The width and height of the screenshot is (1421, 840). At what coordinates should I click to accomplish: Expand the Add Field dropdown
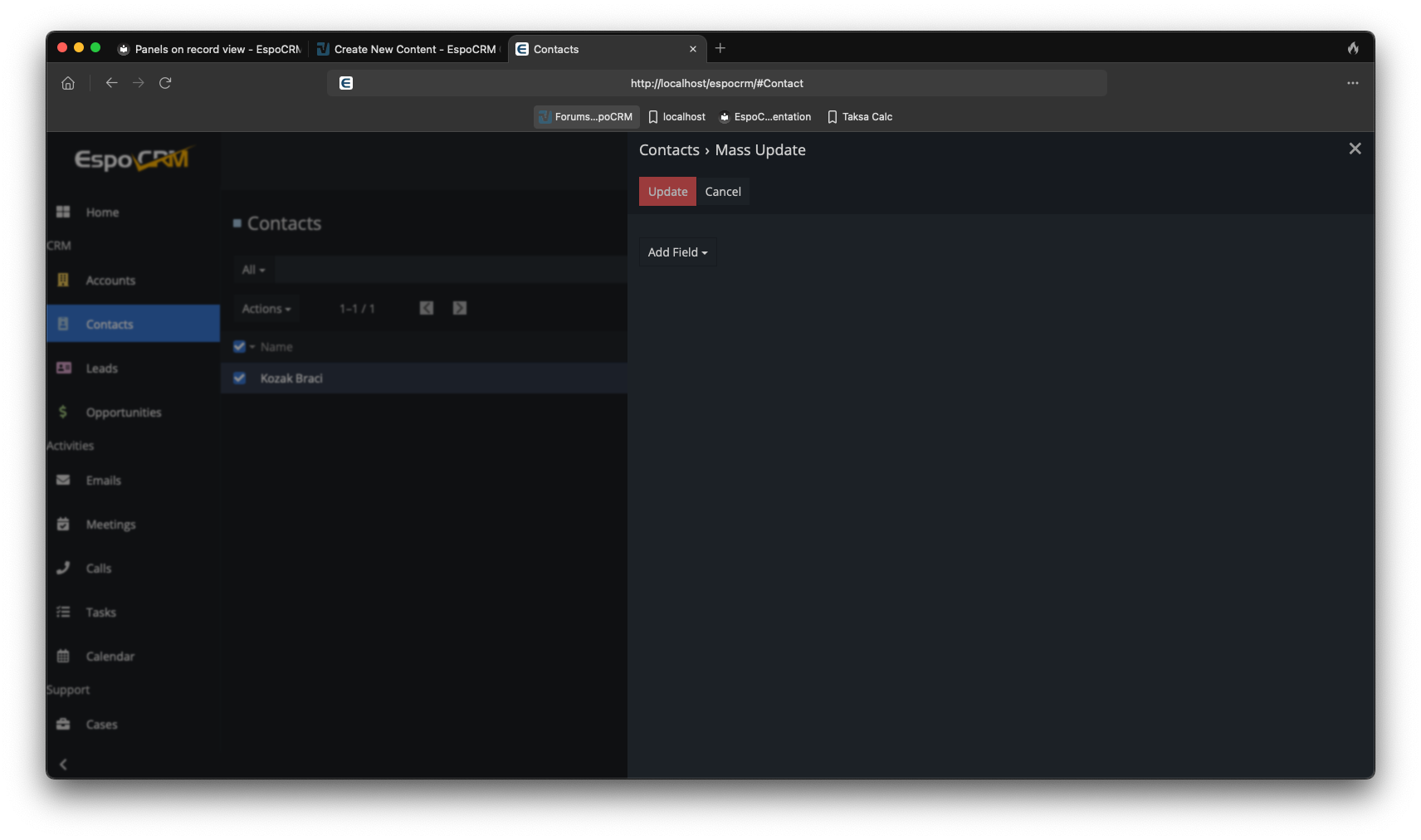pos(677,252)
